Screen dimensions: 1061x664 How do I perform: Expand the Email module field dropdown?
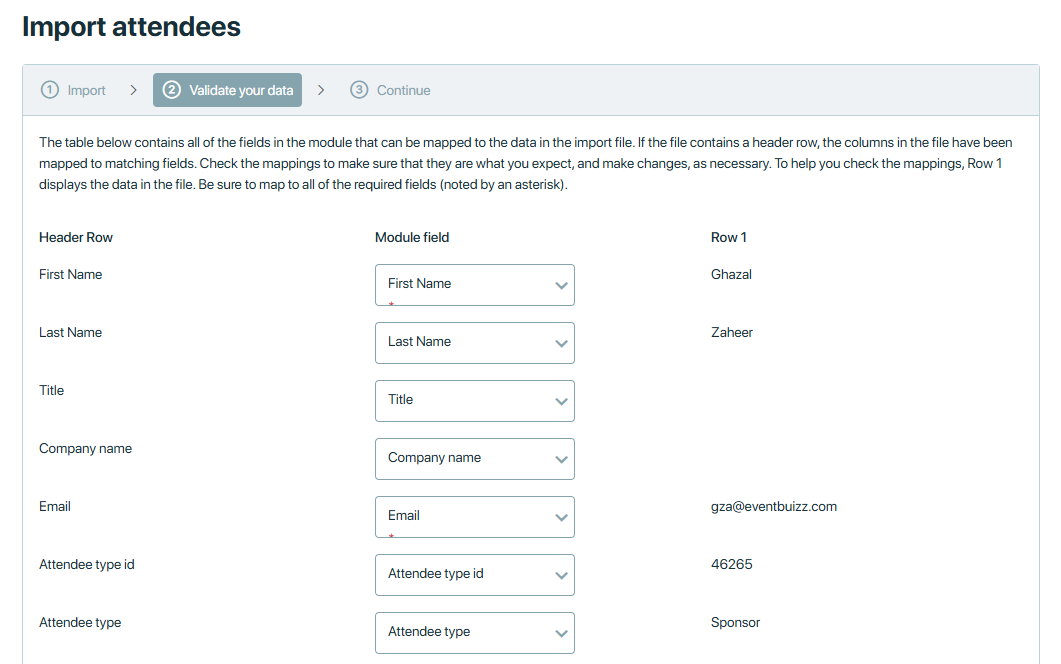474,517
